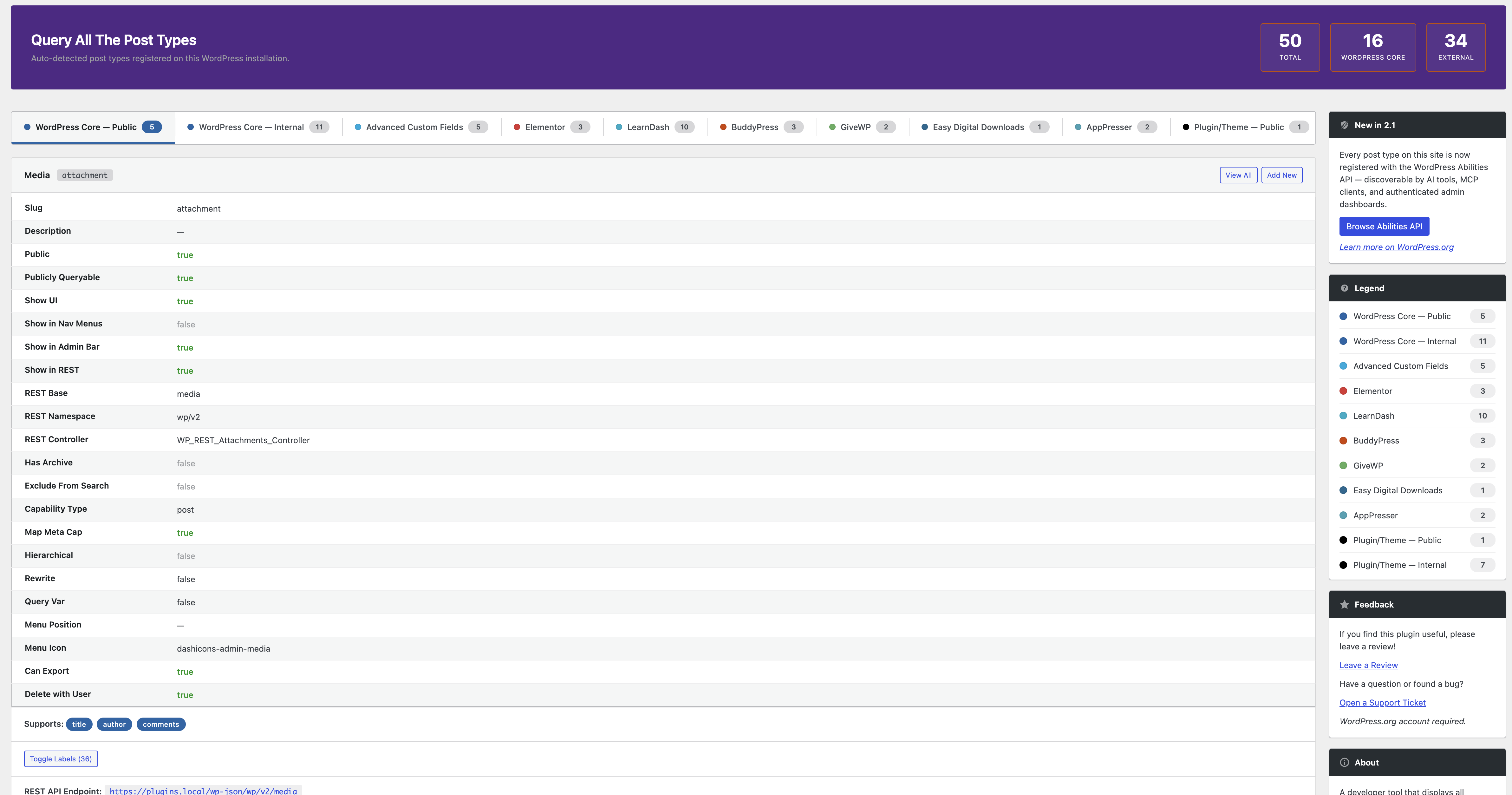Click the New in 2.1 panel icon

click(x=1344, y=125)
